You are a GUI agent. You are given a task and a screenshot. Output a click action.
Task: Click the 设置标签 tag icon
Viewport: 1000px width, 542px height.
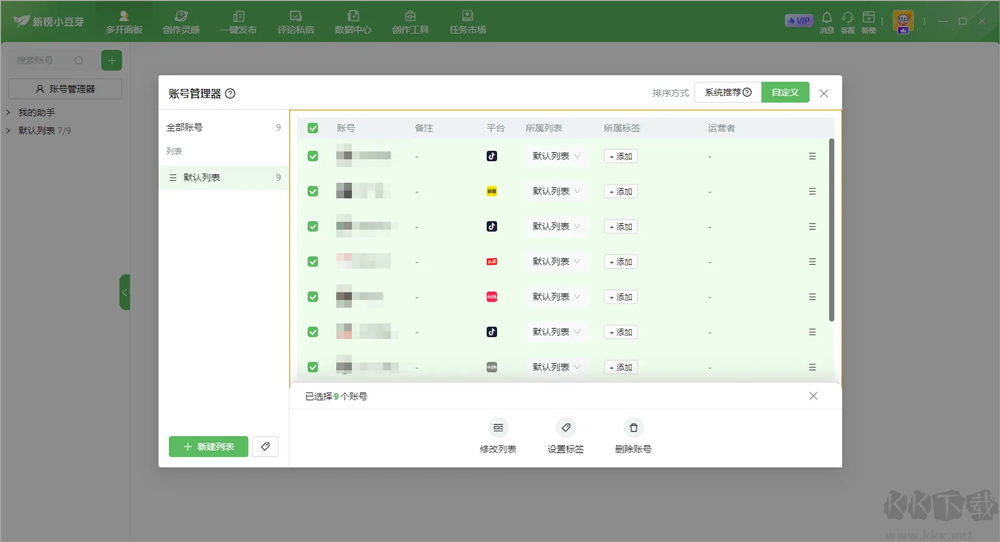pos(565,427)
